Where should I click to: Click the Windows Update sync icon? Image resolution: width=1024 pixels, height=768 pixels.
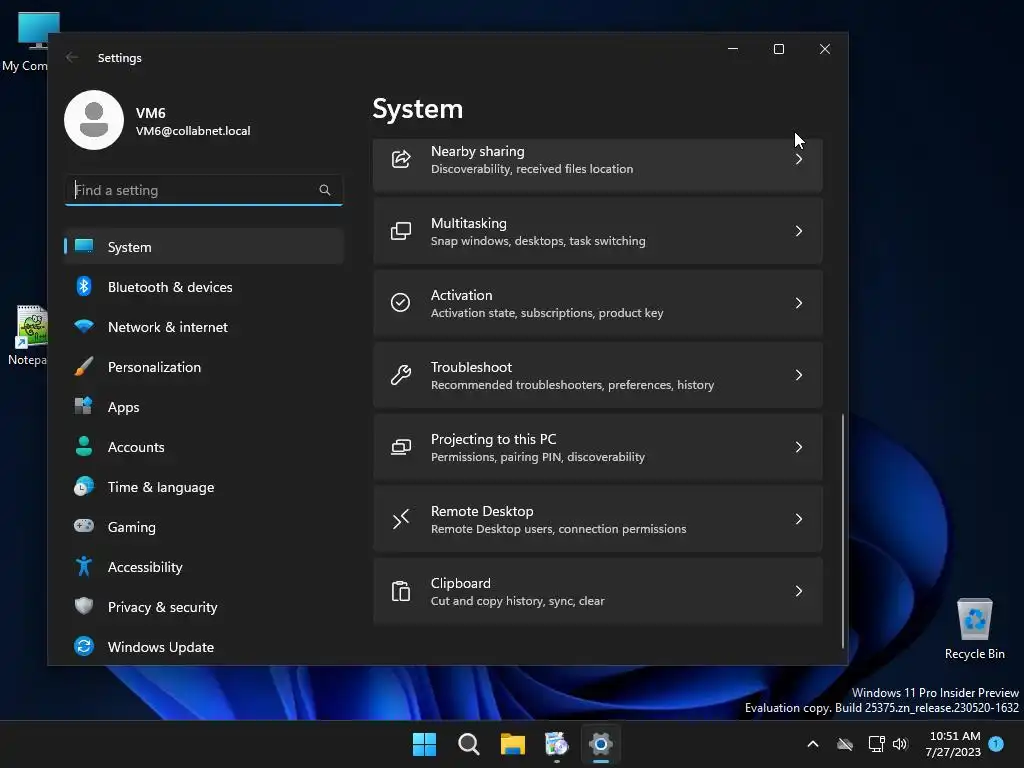coord(84,646)
